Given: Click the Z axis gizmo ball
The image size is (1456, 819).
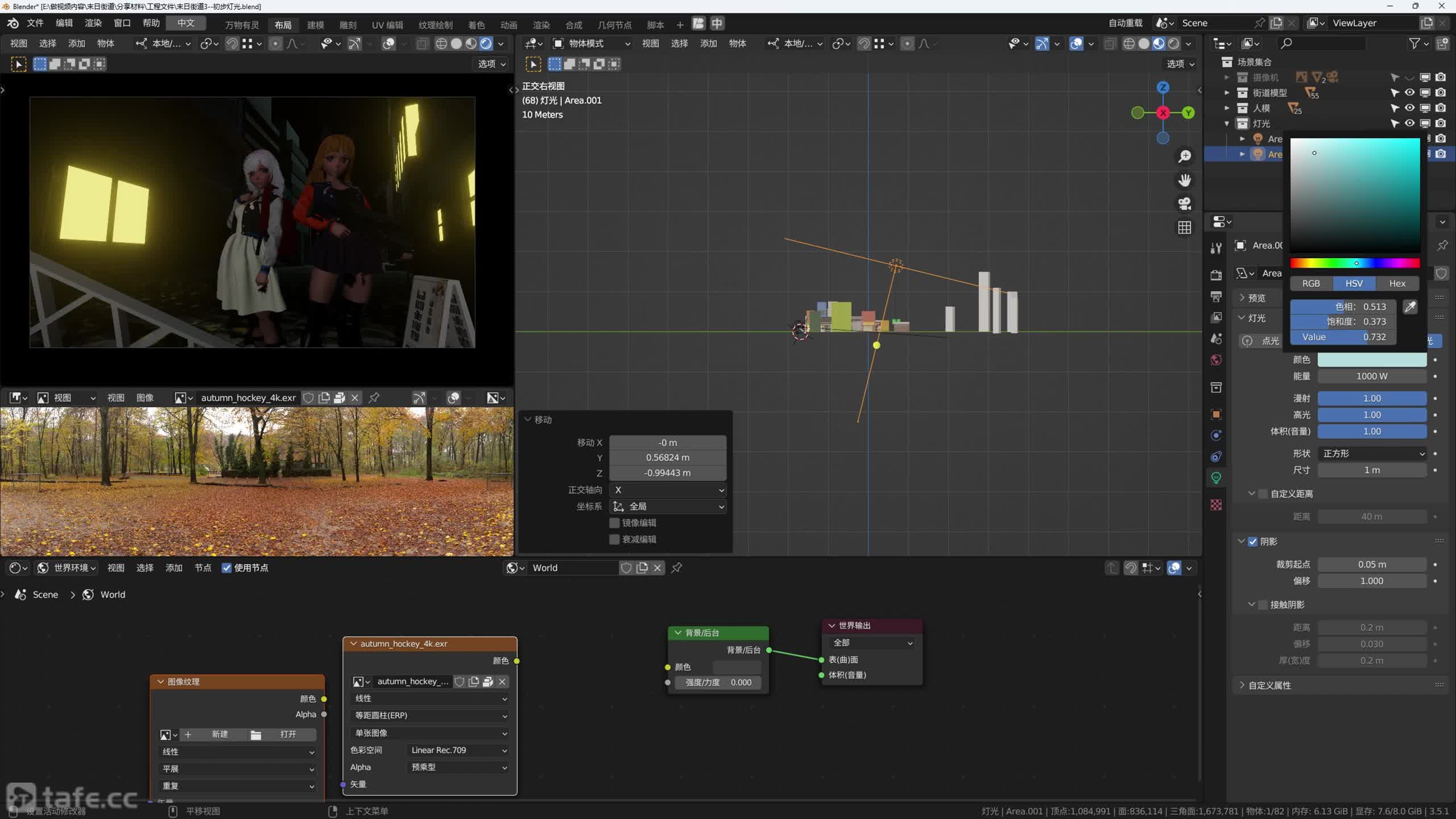Looking at the screenshot, I should pyautogui.click(x=1163, y=87).
